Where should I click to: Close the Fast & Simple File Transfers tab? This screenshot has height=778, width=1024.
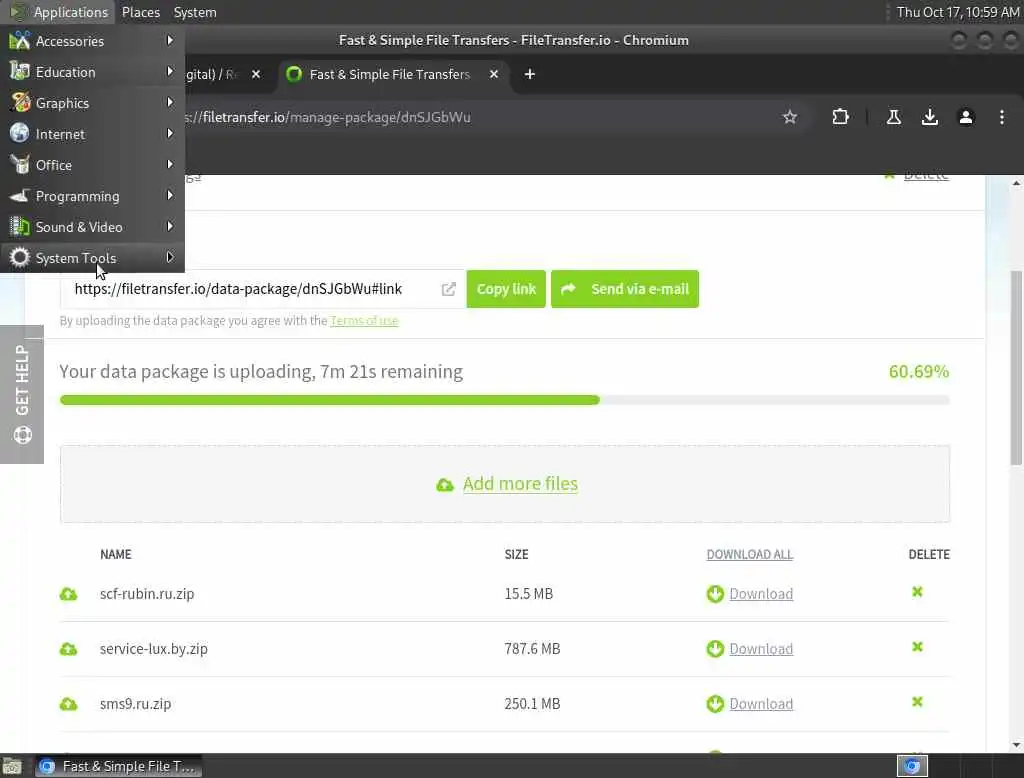(494, 74)
